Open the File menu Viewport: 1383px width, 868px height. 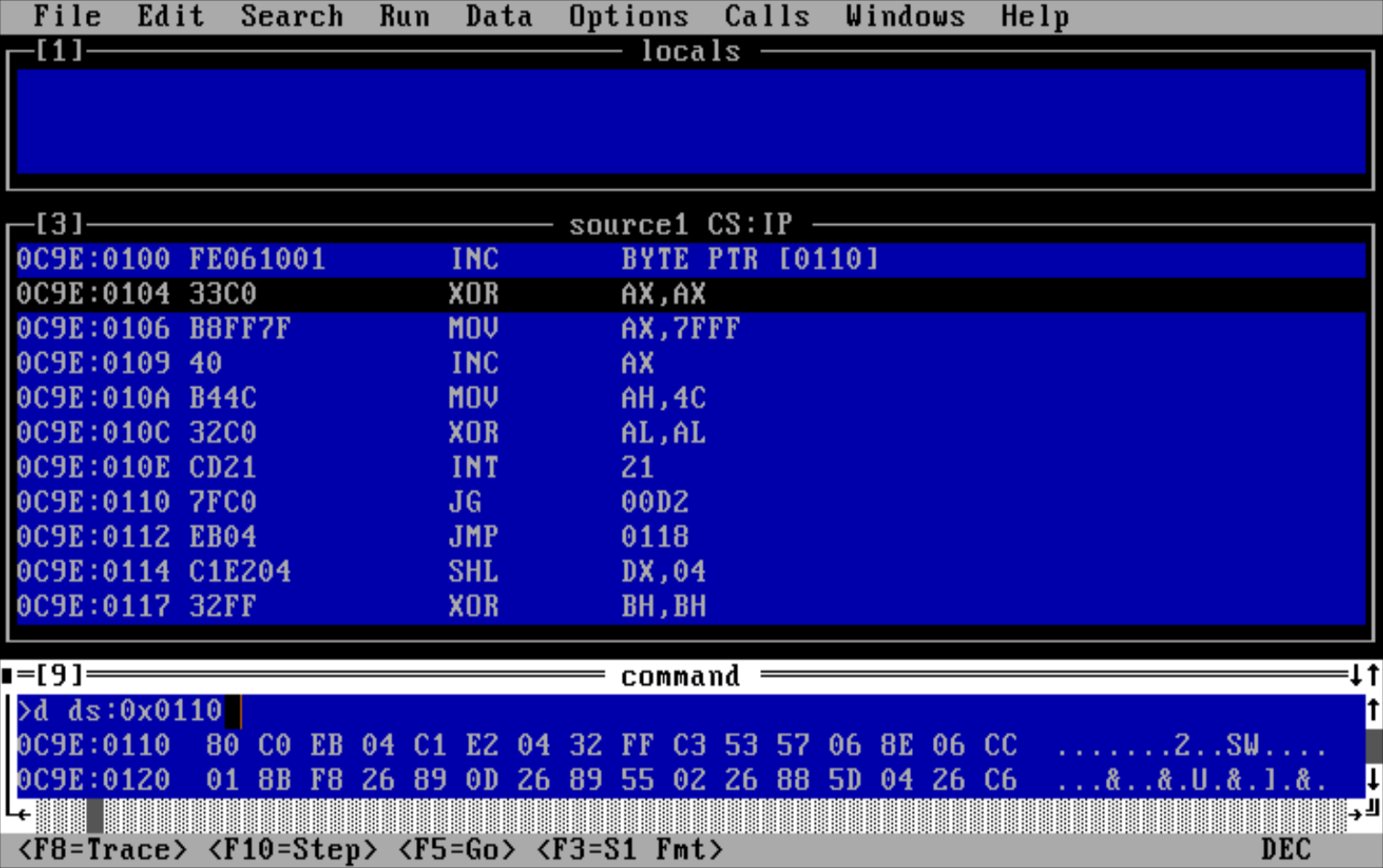[67, 16]
